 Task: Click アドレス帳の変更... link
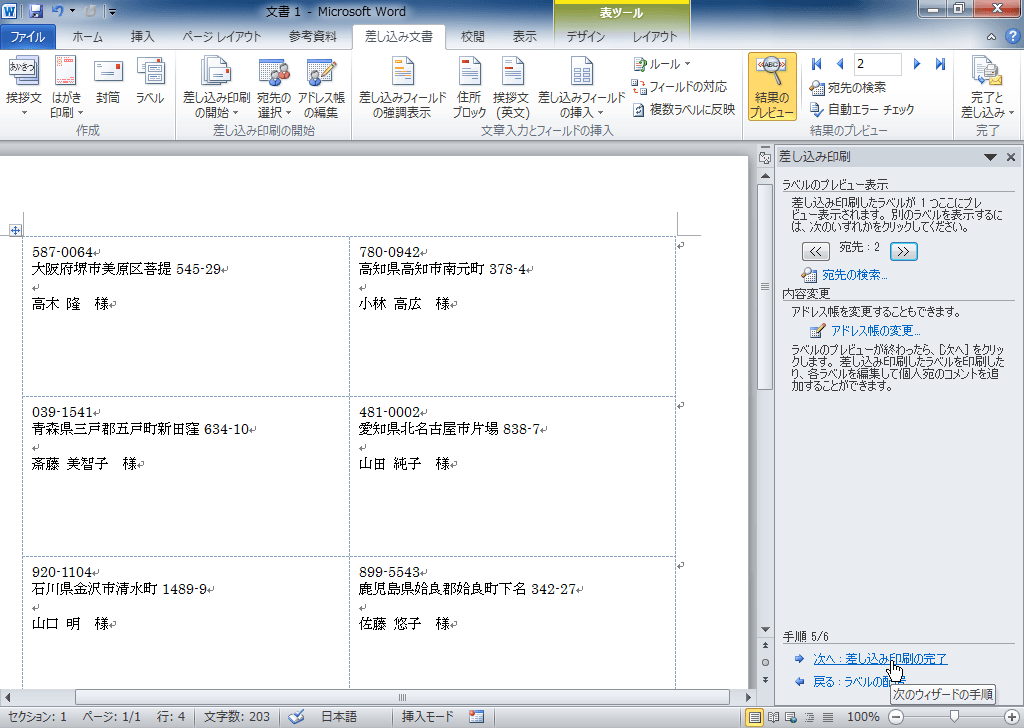[x=875, y=330]
